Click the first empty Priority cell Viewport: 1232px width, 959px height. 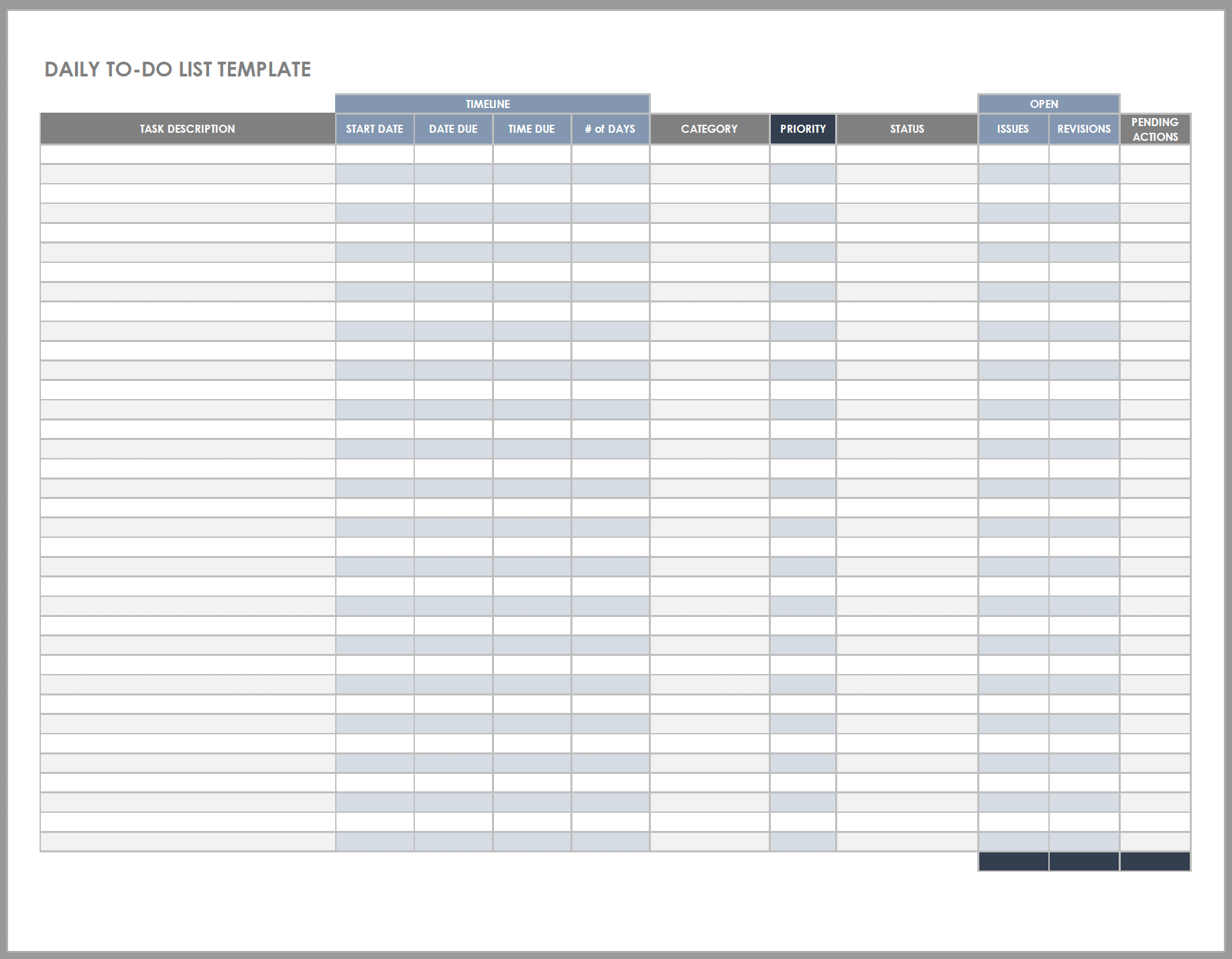802,154
